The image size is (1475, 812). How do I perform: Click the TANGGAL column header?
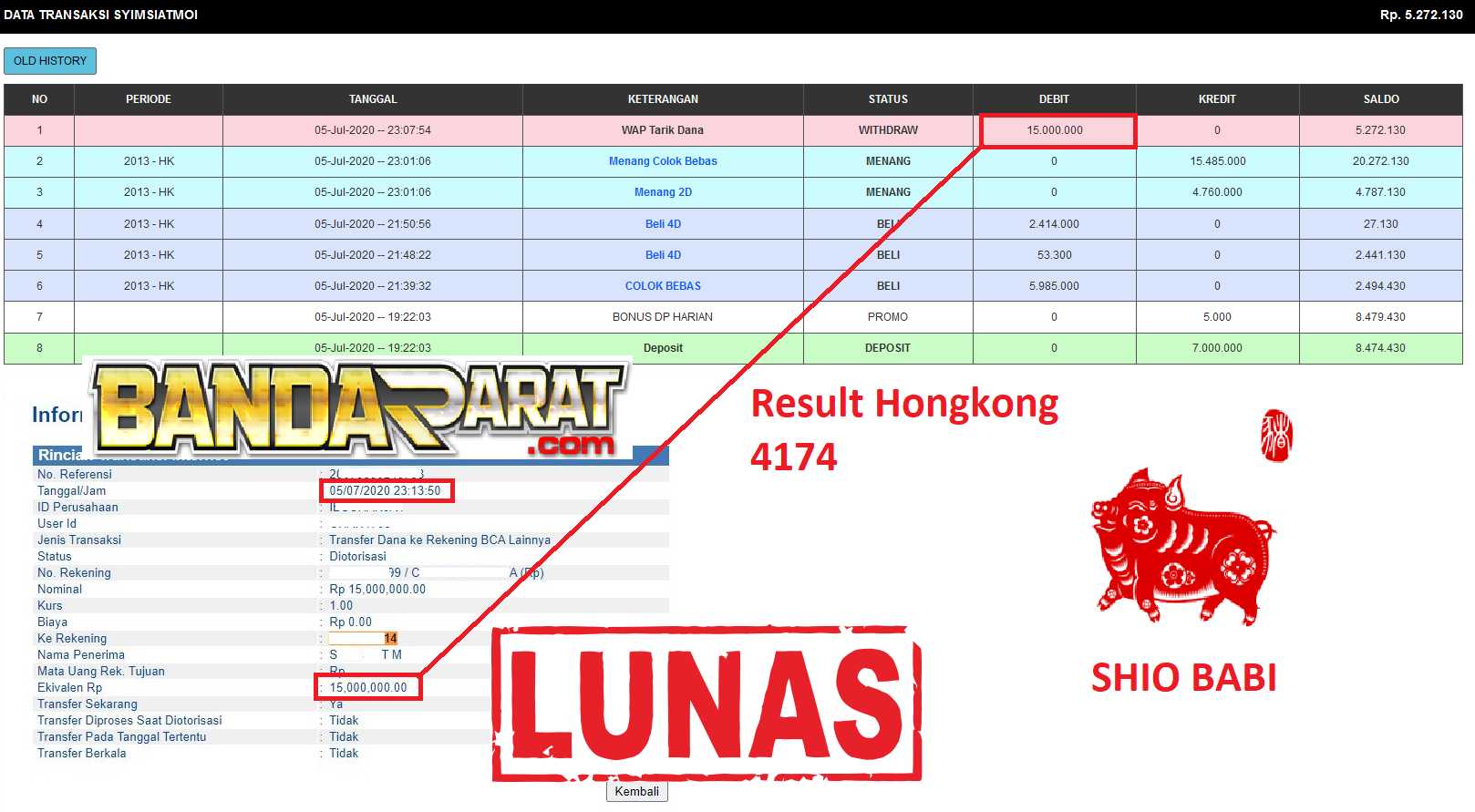[x=373, y=99]
